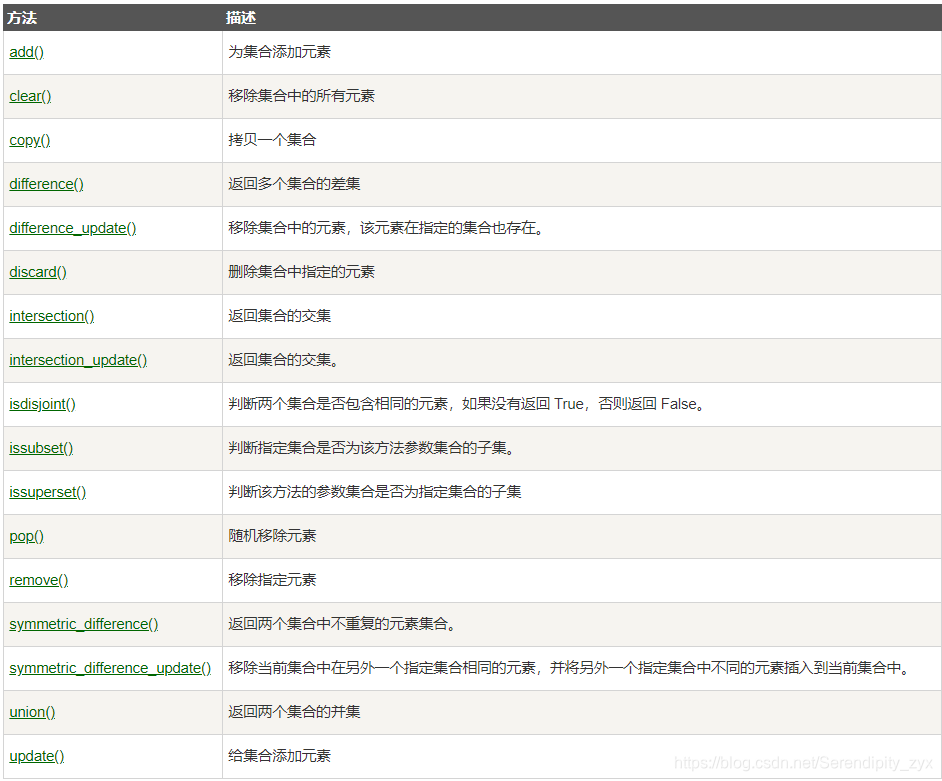
Task: Select the description 返回两个集合中不重复的元素集合
Action: tap(342, 624)
